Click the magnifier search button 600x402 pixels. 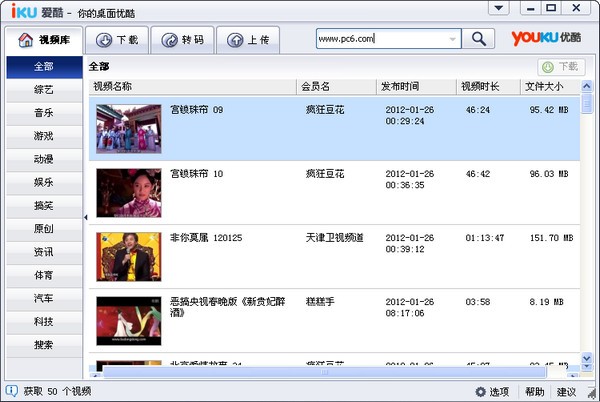(480, 39)
